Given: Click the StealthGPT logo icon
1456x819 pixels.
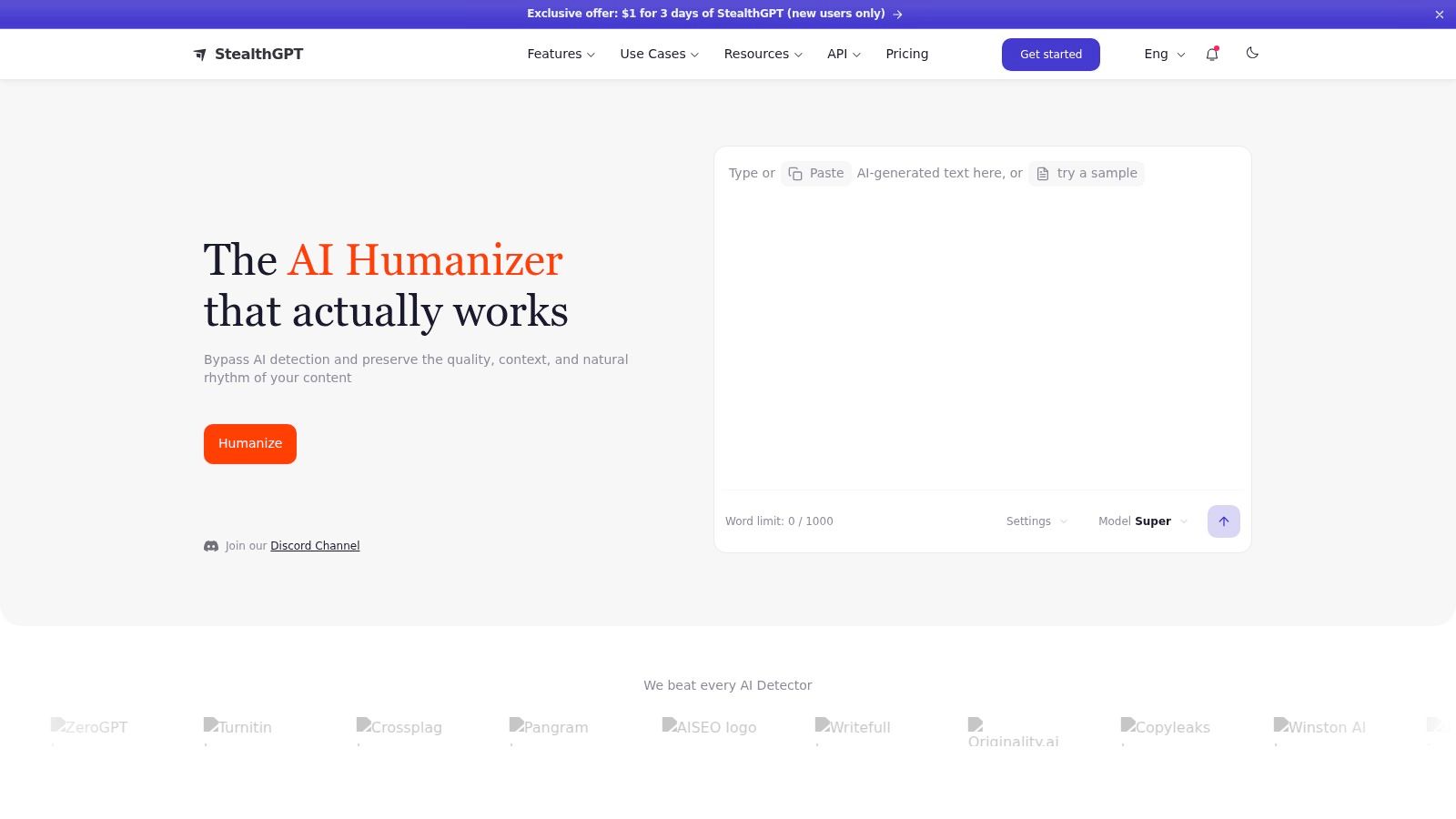Looking at the screenshot, I should pos(200,55).
